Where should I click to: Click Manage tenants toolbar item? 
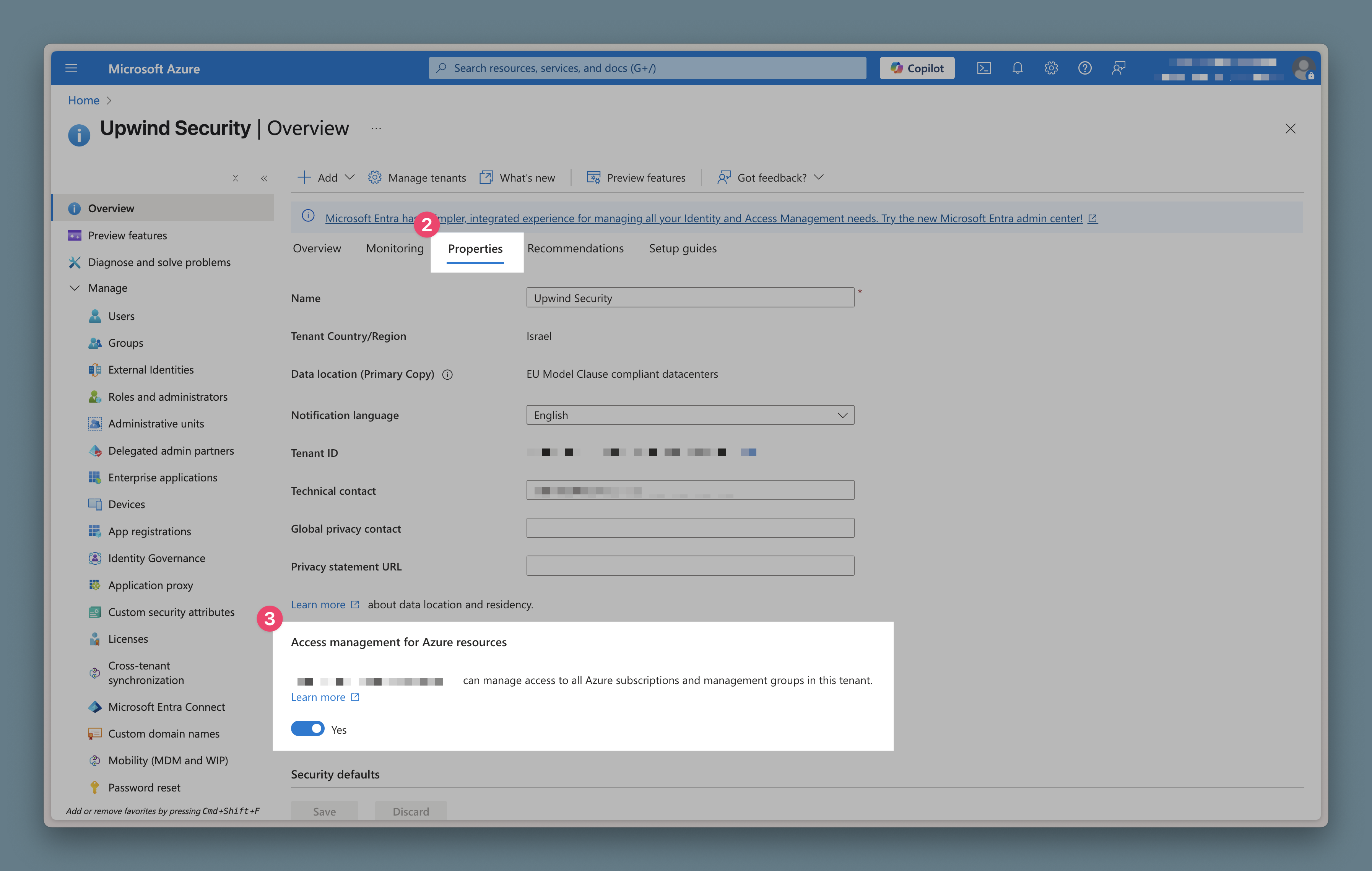click(x=416, y=178)
